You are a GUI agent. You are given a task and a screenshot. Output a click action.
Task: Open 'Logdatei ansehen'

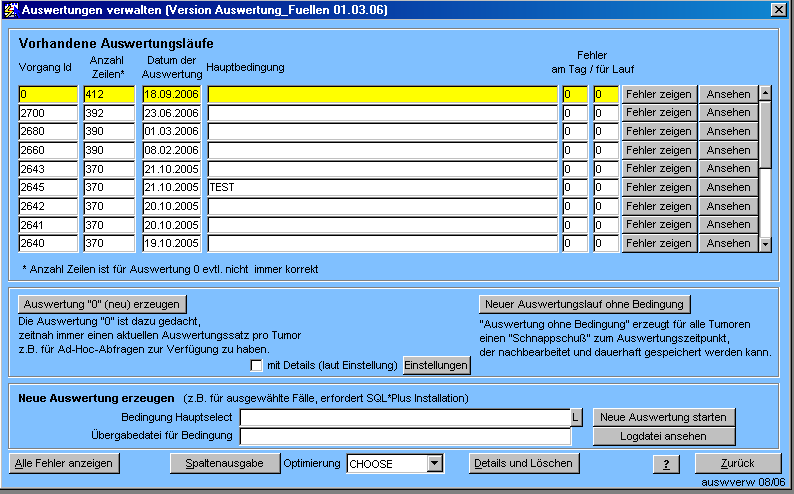click(664, 436)
